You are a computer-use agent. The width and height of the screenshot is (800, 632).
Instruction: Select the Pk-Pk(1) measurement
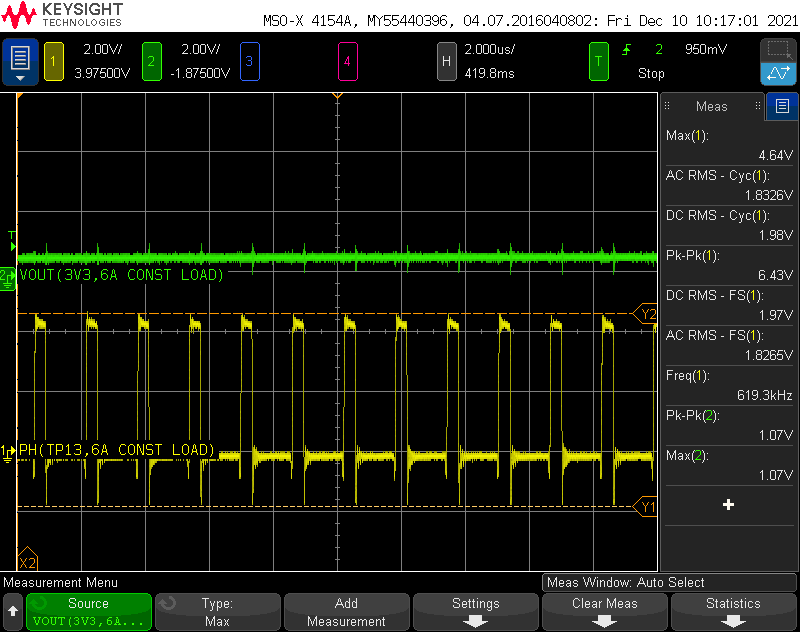click(729, 265)
